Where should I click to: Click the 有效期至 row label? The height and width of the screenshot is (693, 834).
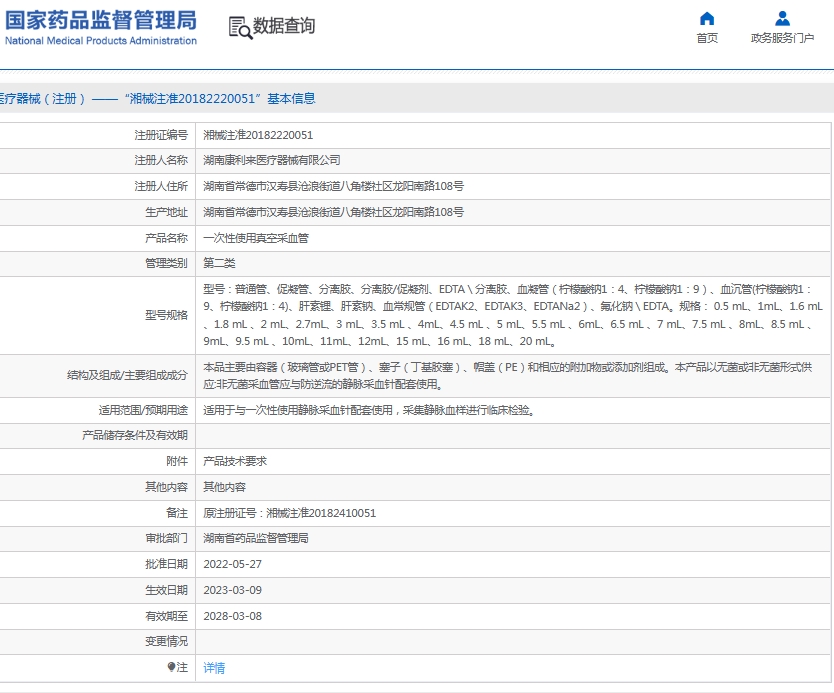click(x=166, y=616)
